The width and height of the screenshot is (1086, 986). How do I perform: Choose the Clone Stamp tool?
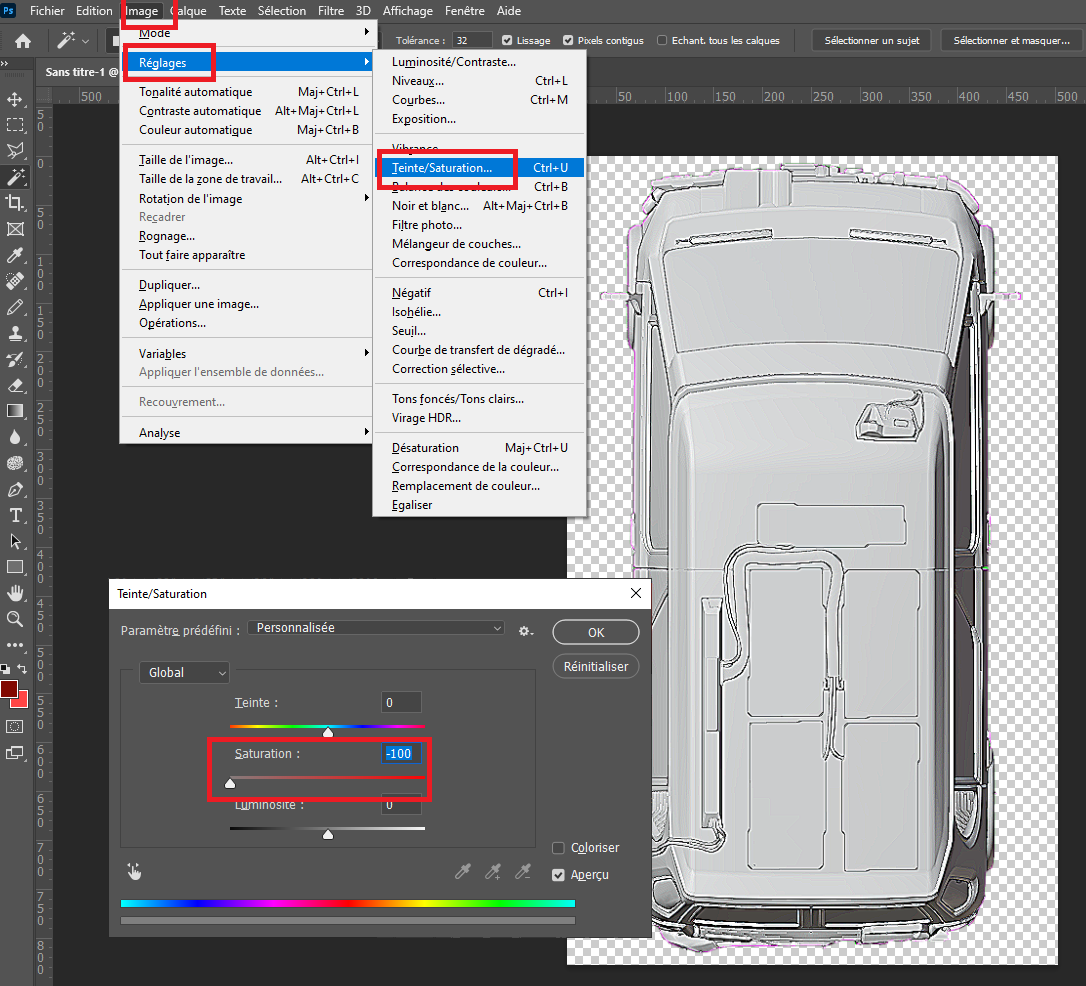pyautogui.click(x=15, y=334)
